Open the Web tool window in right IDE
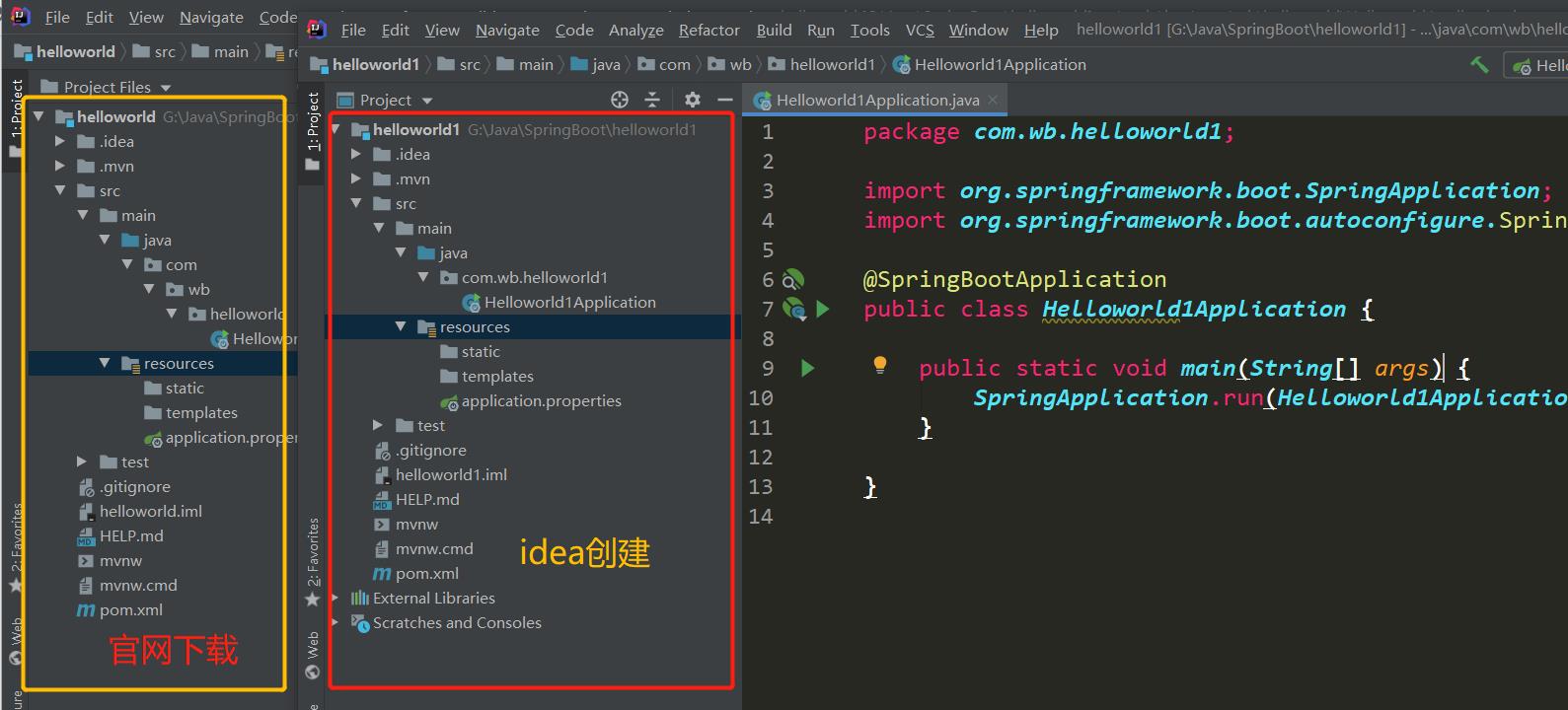Viewport: 1568px width, 710px height. click(x=313, y=655)
